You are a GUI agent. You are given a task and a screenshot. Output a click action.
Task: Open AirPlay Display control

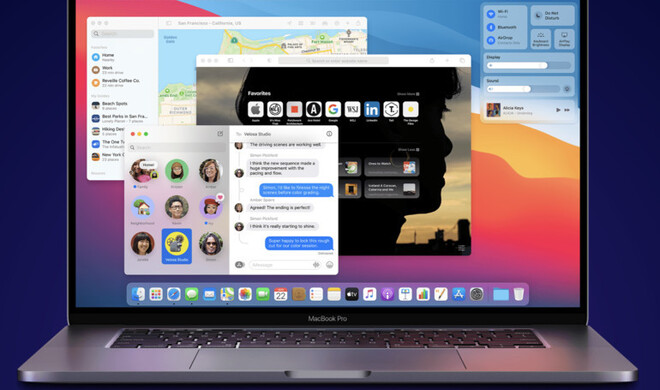tap(564, 39)
